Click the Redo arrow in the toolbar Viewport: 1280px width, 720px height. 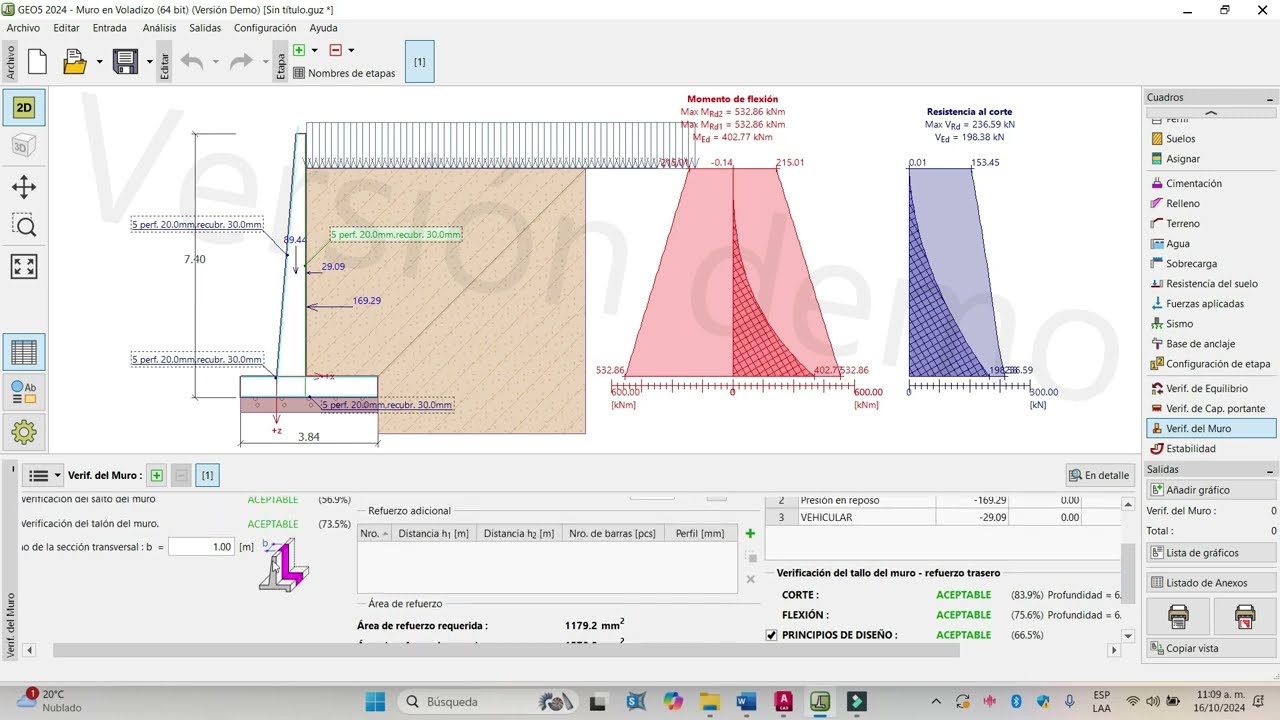tap(241, 62)
